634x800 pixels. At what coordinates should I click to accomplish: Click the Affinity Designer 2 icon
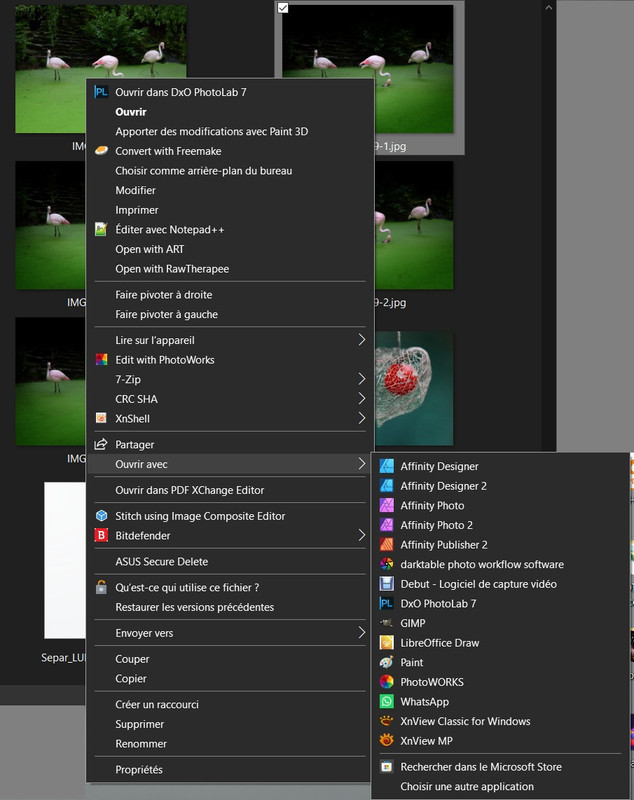(x=387, y=486)
